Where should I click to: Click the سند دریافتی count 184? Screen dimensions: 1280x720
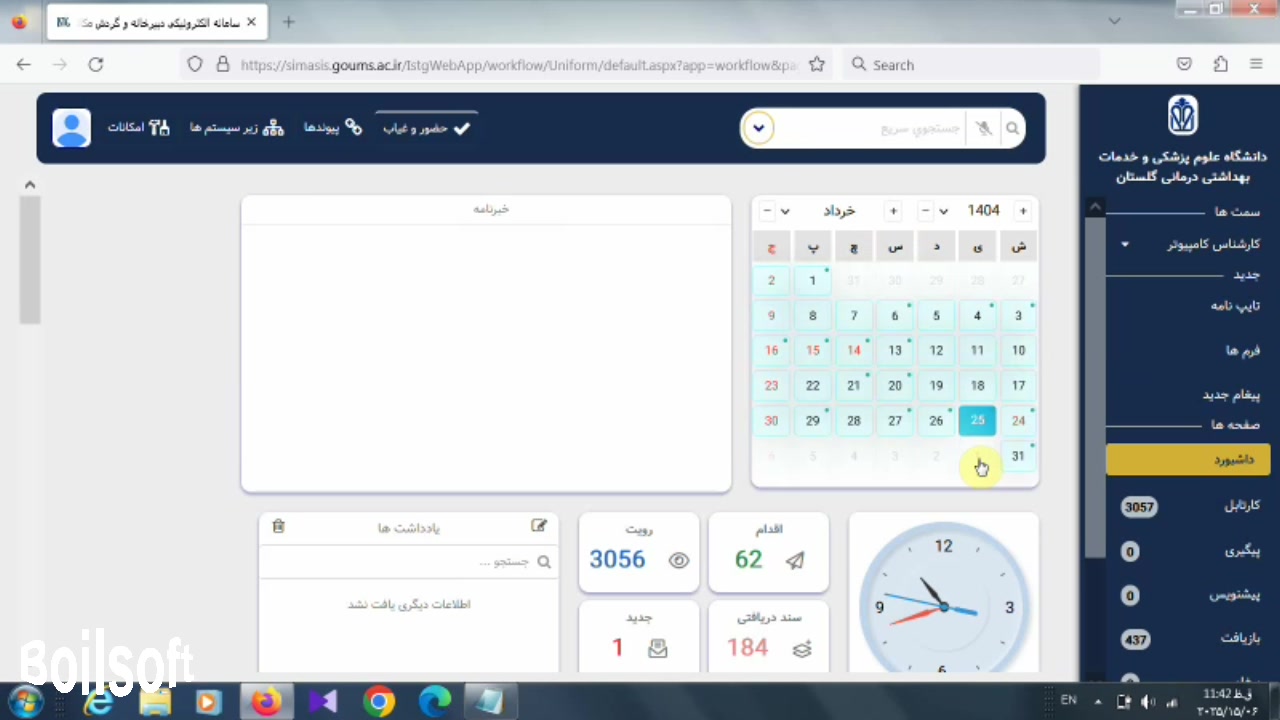(748, 648)
